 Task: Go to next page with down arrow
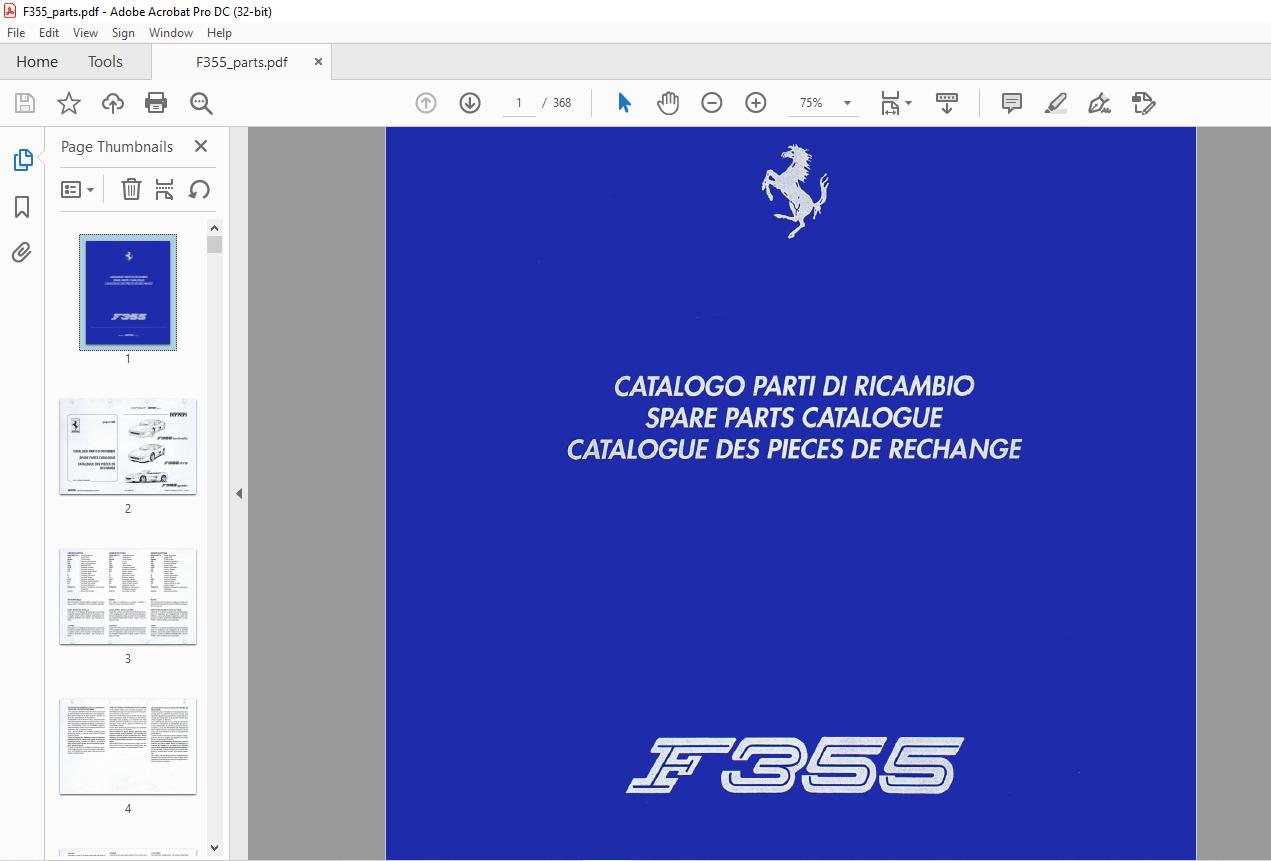(x=470, y=103)
